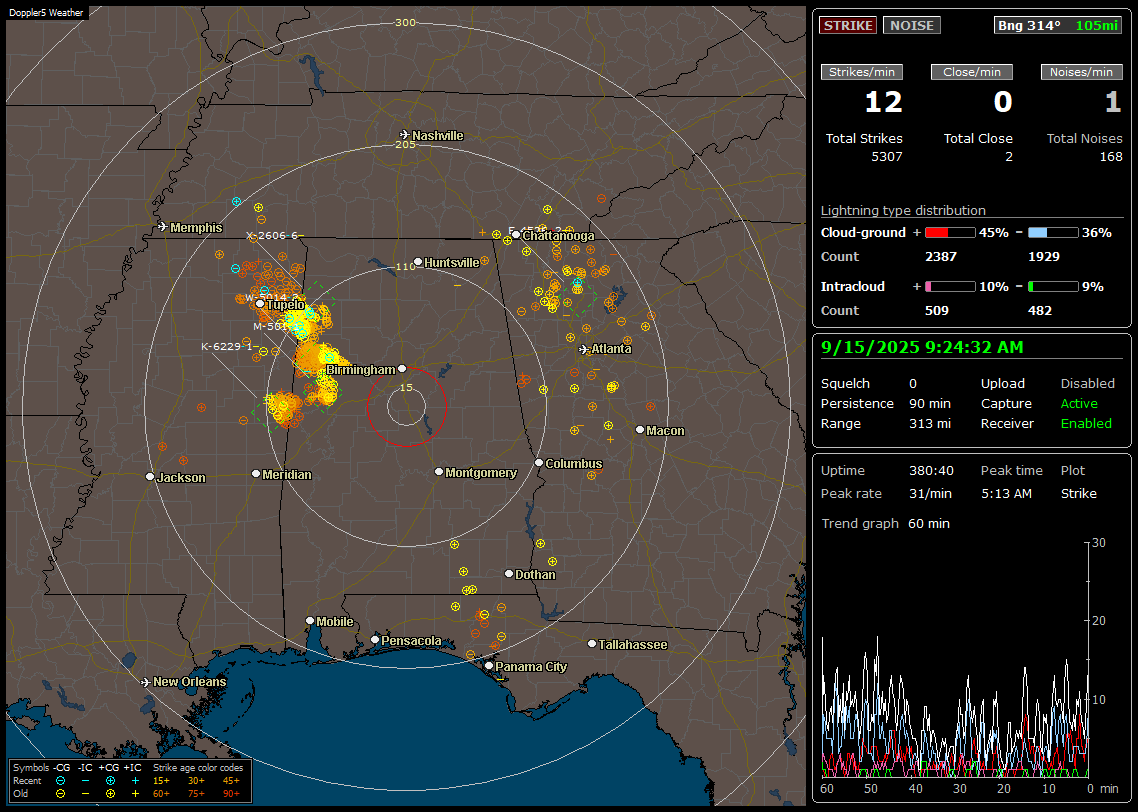
Task: Select the Close/min label button
Action: click(x=972, y=72)
